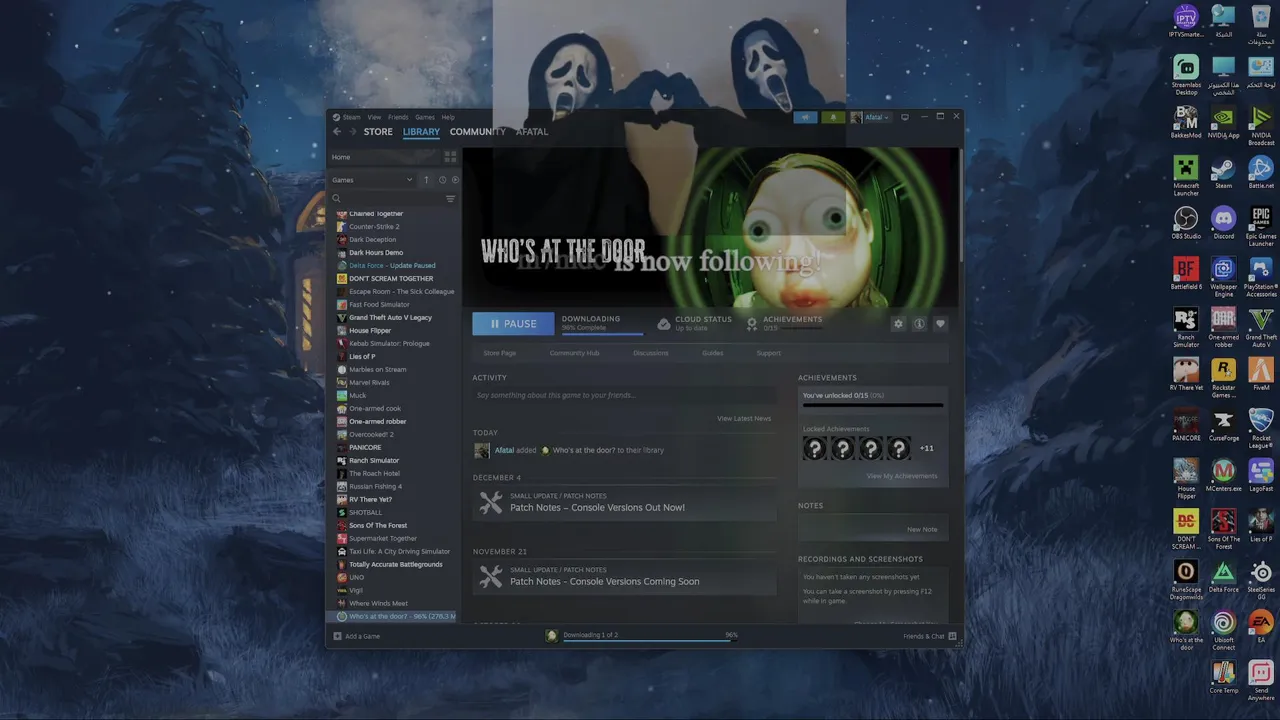This screenshot has height=720, width=1280.
Task: Click View My Achievements
Action: tap(902, 476)
